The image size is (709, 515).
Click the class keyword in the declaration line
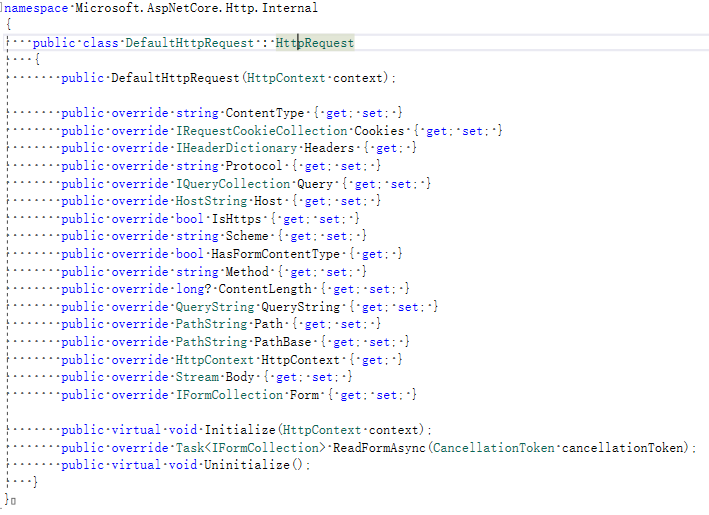[100, 43]
